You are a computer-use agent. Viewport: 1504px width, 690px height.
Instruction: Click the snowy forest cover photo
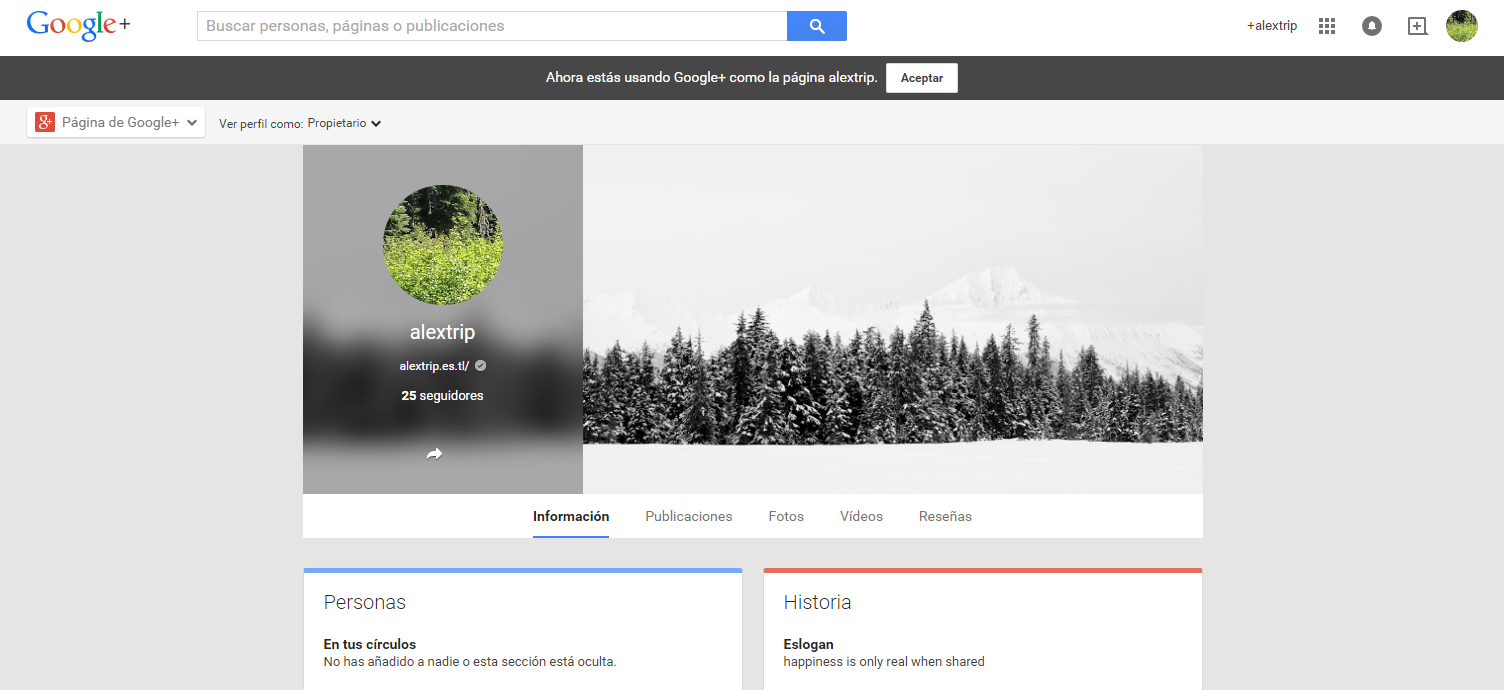tap(893, 320)
